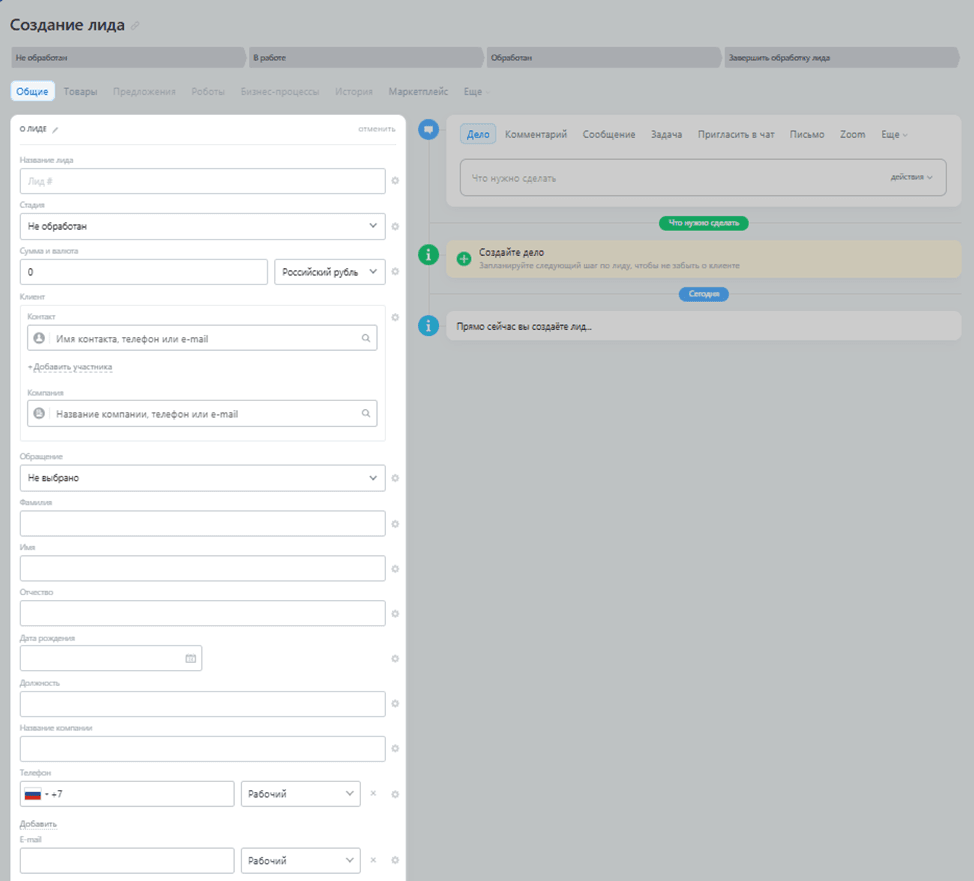Select the Сообщение timeline tab
Screen dimensions: 974x881
609,134
